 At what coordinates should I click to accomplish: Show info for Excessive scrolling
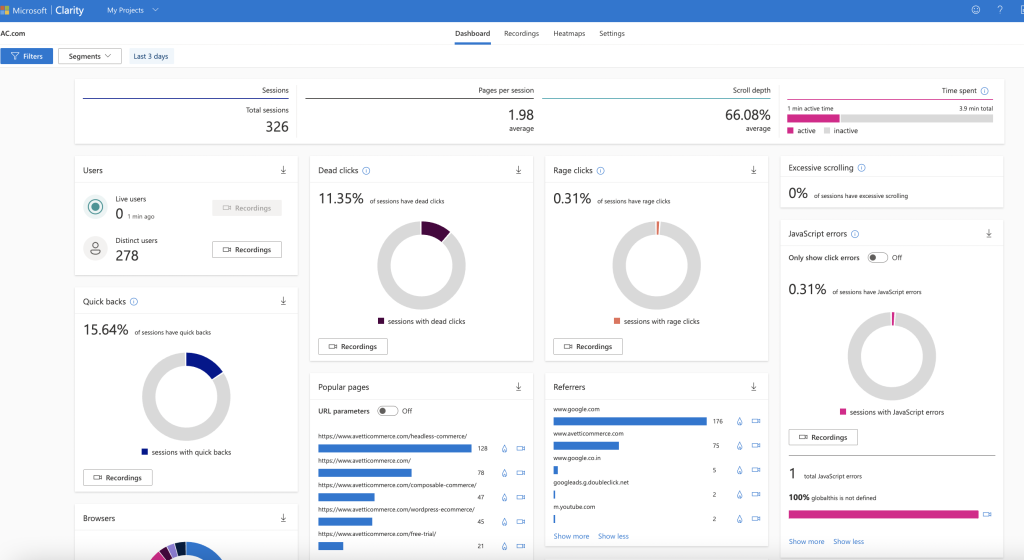coord(861,168)
